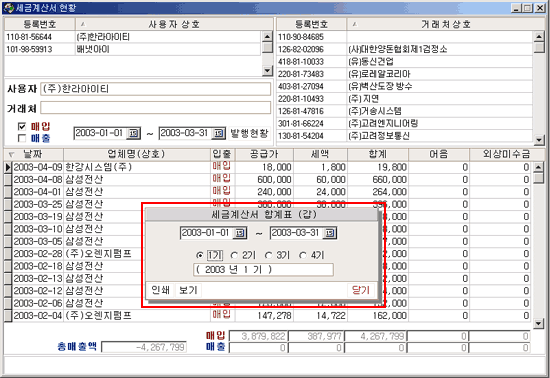Open calendar icon for dialog start date
The height and width of the screenshot is (378, 550).
pyautogui.click(x=240, y=233)
